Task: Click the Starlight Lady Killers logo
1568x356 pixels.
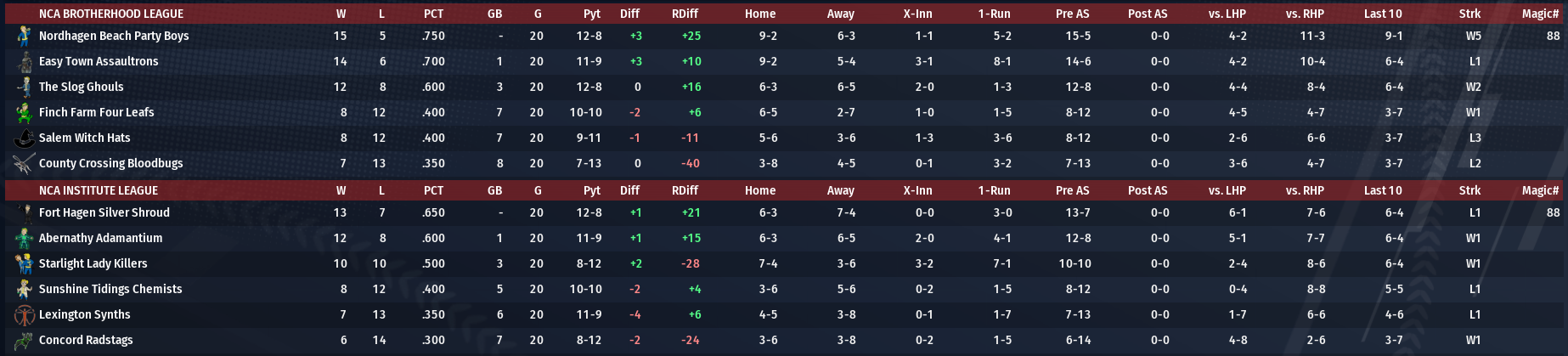Action: pyautogui.click(x=25, y=263)
